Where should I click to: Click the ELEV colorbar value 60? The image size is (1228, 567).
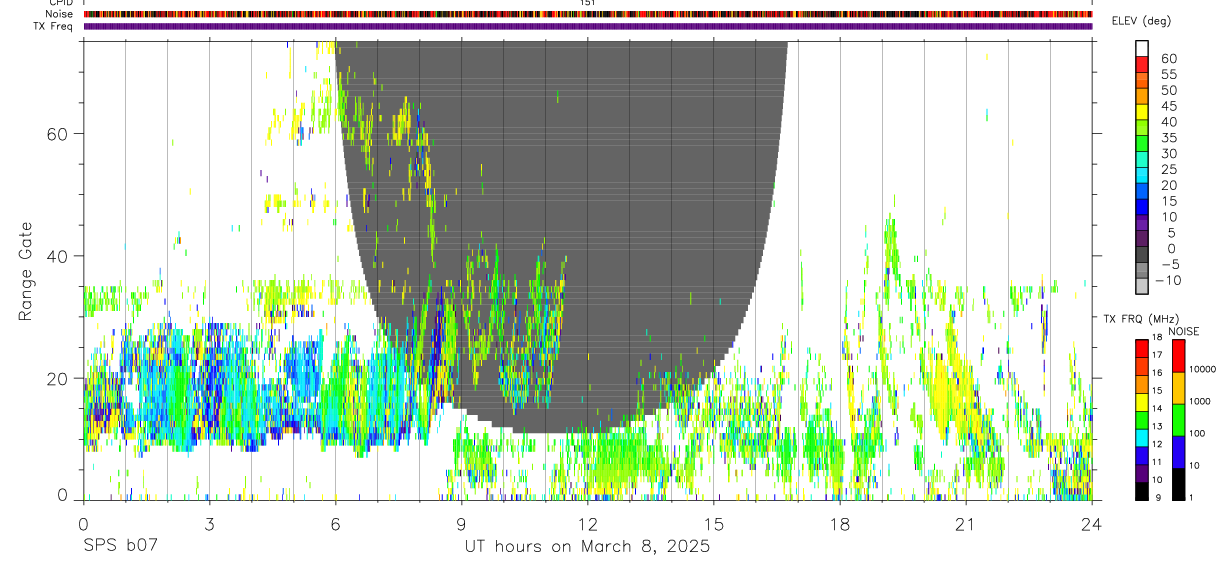[x=1168, y=59]
